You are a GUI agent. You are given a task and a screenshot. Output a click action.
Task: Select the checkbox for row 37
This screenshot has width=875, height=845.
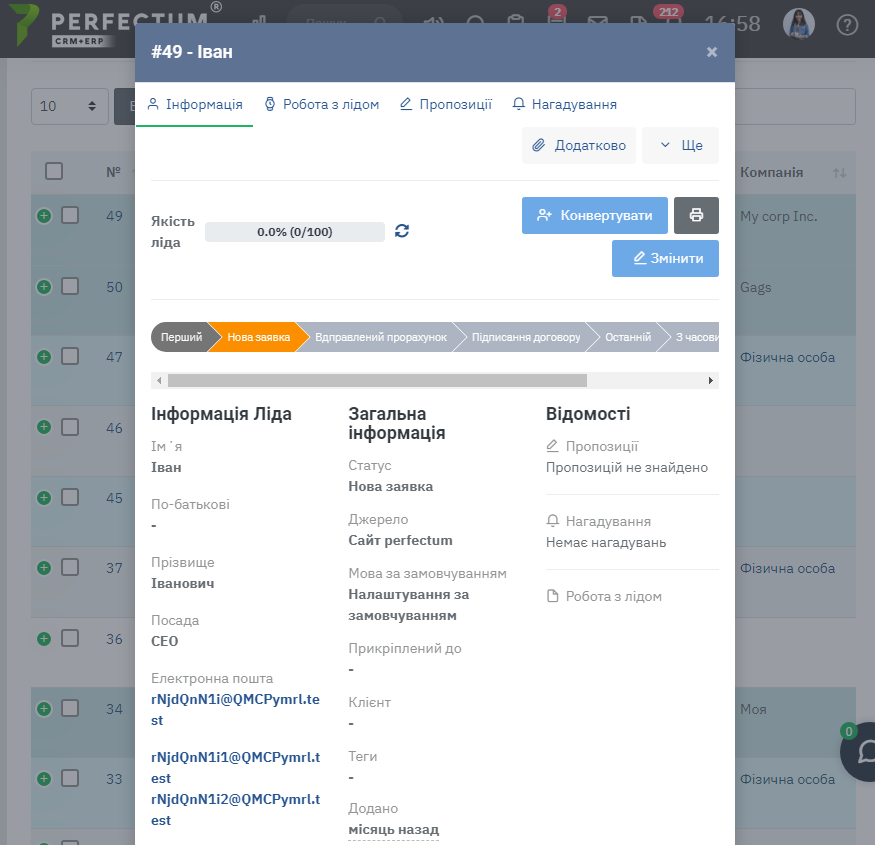(x=70, y=568)
